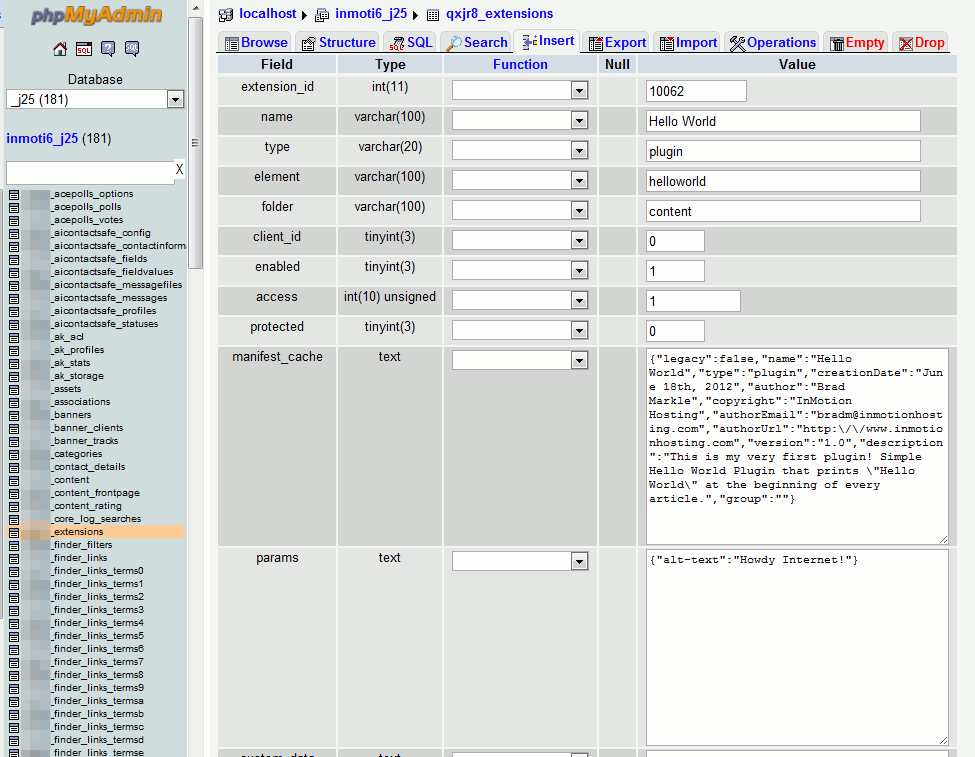Viewport: 975px width, 757px height.
Task: Open phpMyAdmin documentation question mark icon
Action: (108, 49)
